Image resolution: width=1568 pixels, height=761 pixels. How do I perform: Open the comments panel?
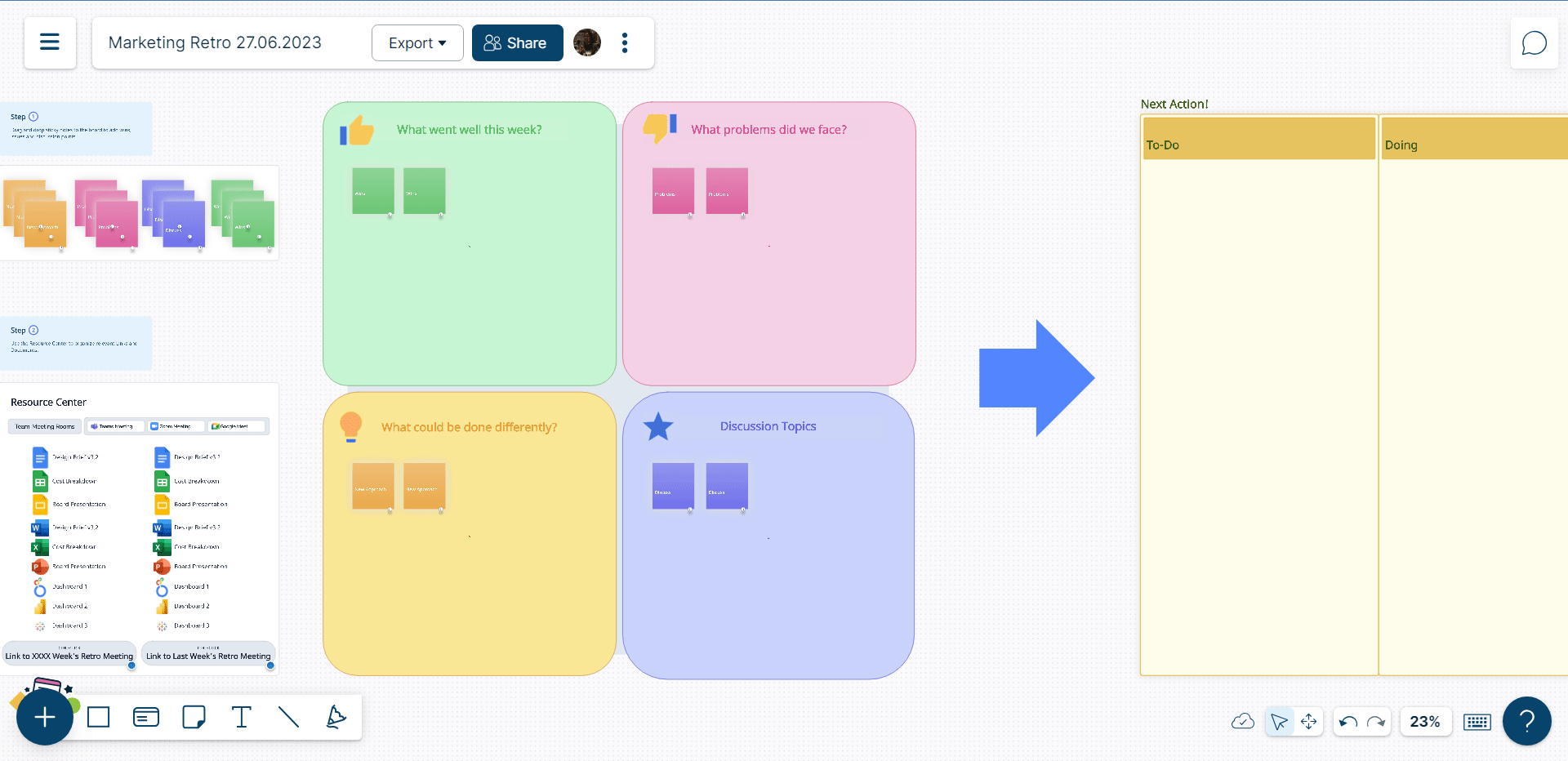click(x=1534, y=43)
